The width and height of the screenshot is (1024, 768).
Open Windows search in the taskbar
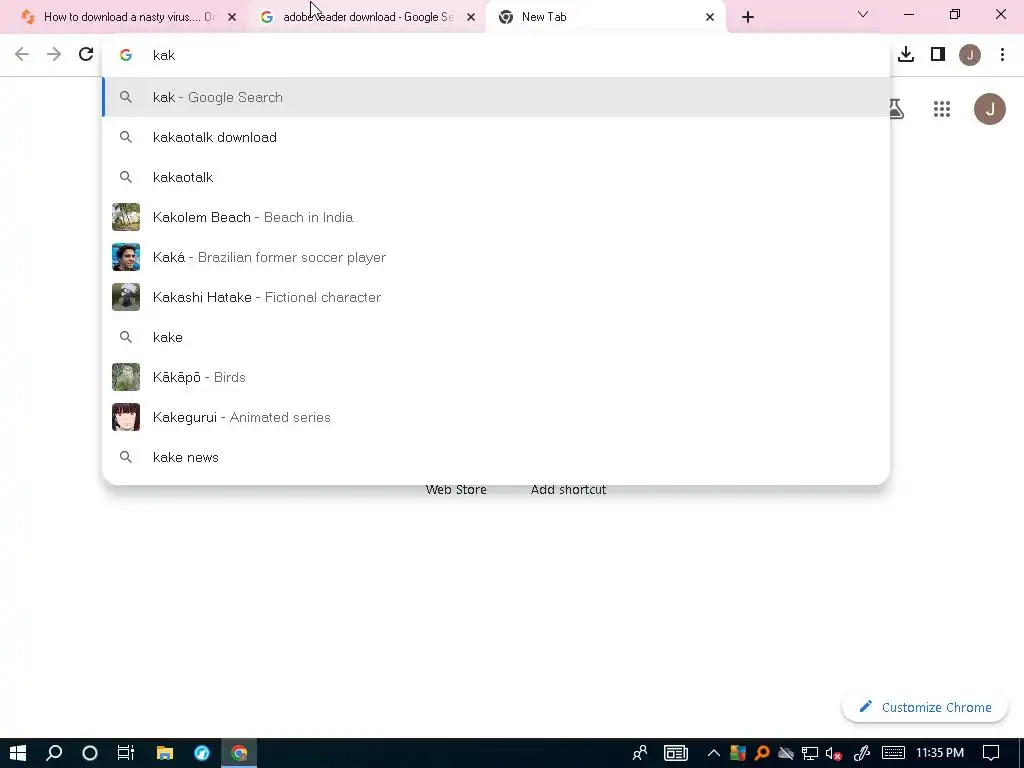54,753
